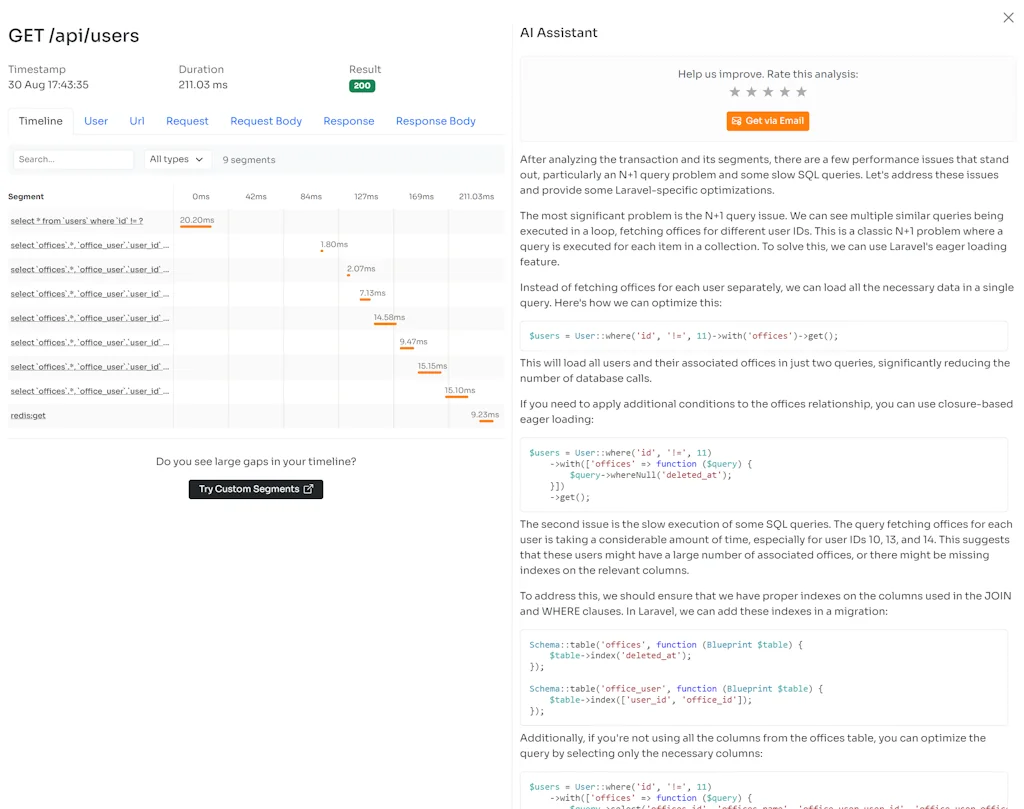Dismiss the AI Assistant with the X icon
This screenshot has width=1024, height=809.
[x=1008, y=17]
